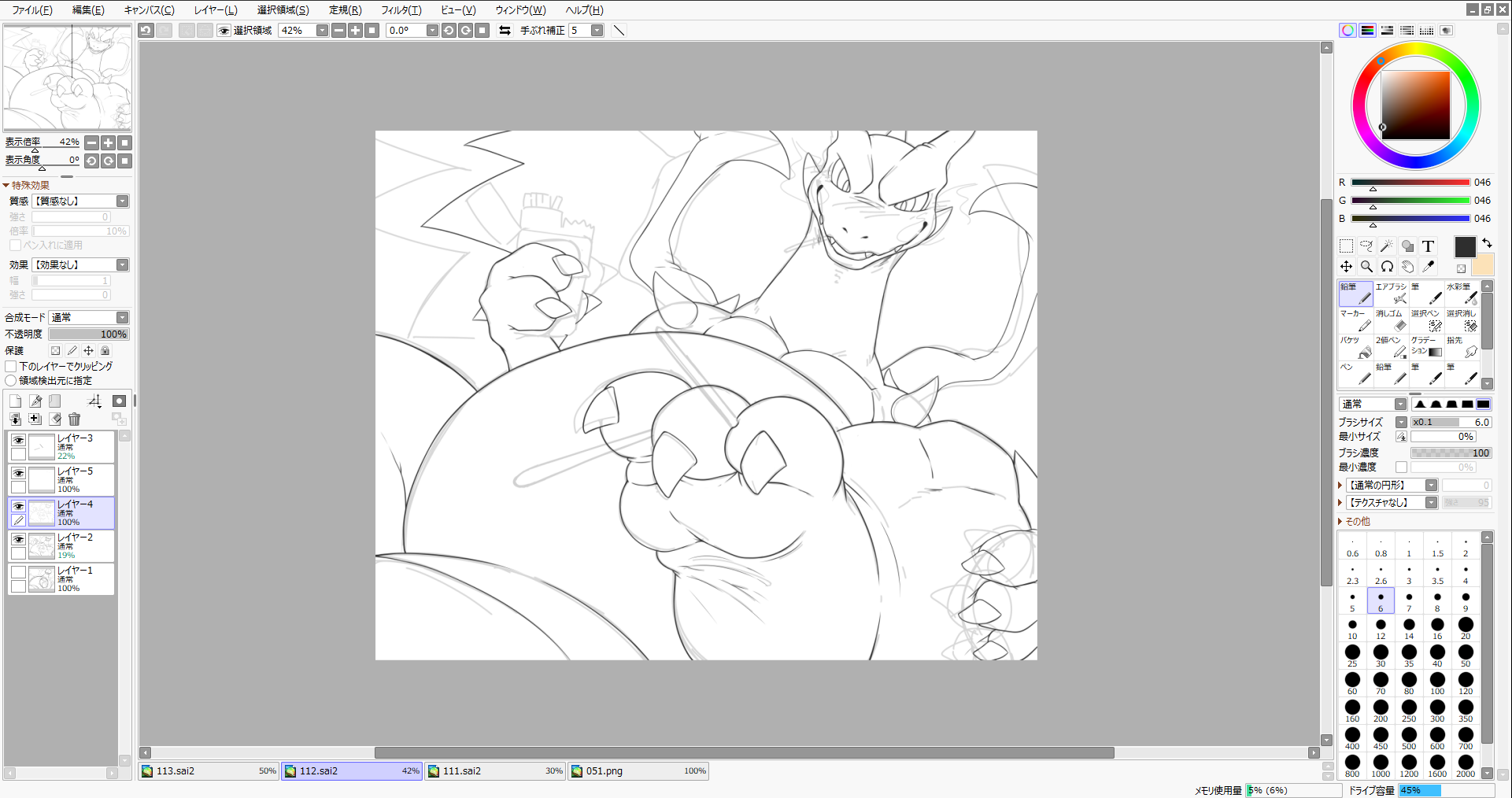Choose the 2値ペン binary pen
Image resolution: width=1512 pixels, height=798 pixels.
[1391, 347]
